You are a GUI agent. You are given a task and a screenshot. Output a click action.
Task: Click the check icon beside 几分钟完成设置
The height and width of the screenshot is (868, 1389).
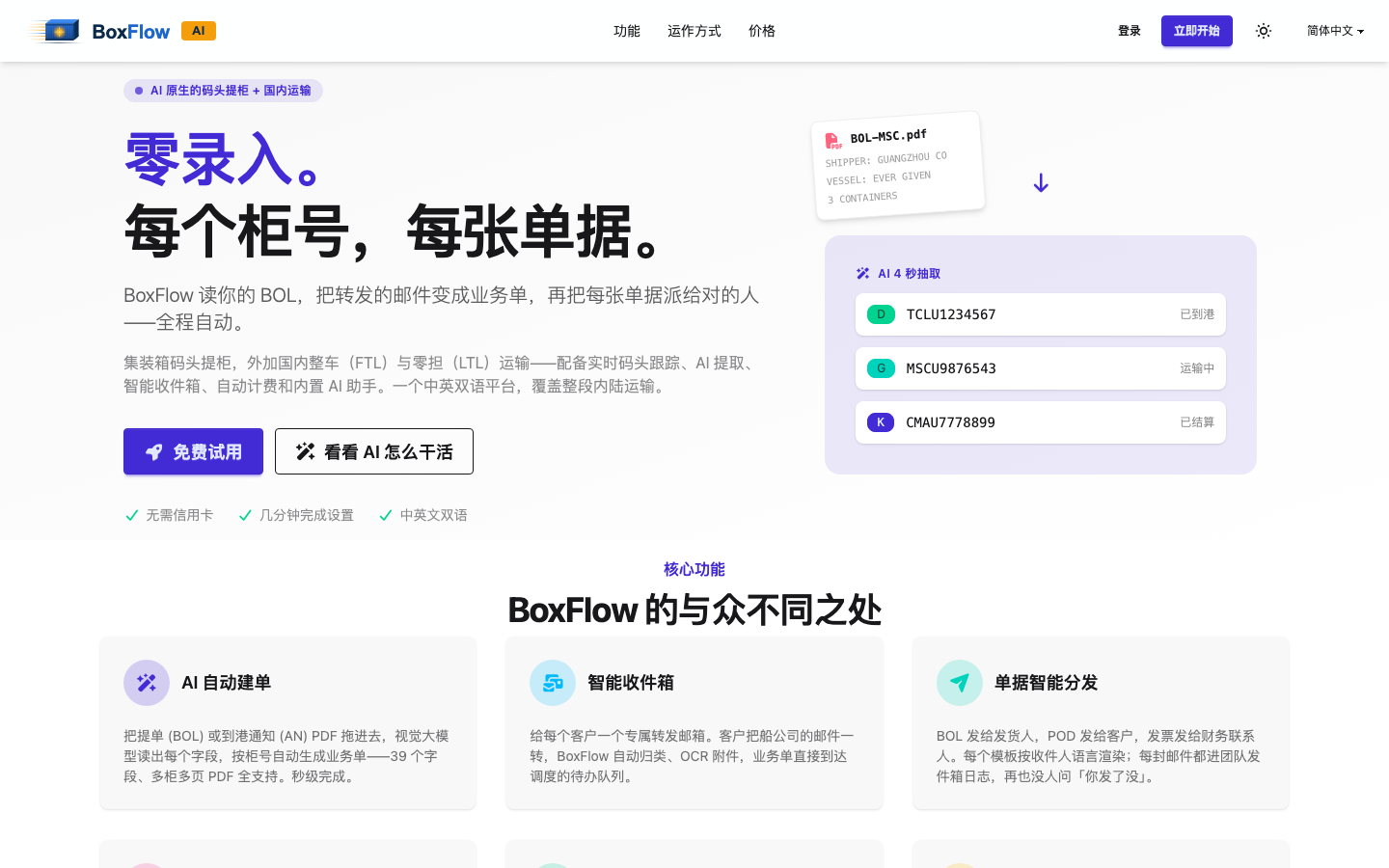245,515
